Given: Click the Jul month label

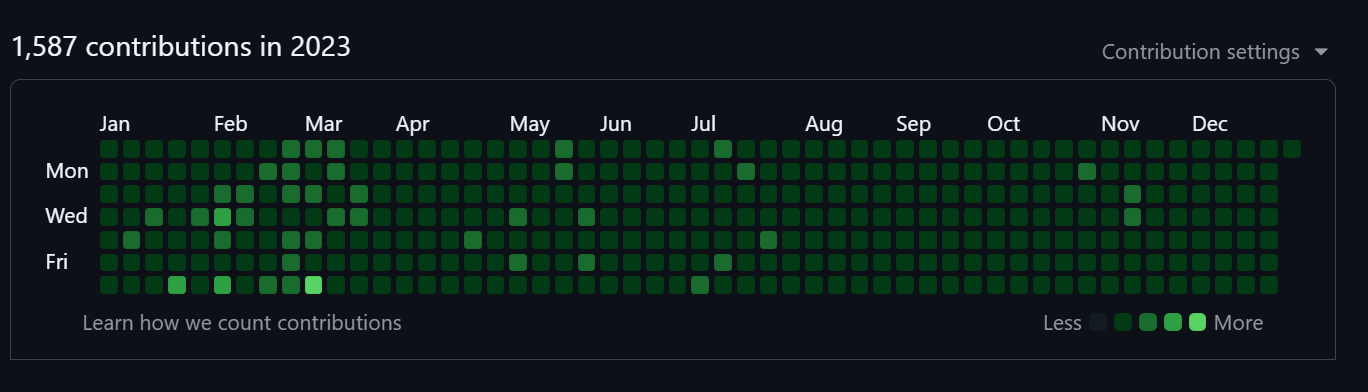Looking at the screenshot, I should pos(703,124).
